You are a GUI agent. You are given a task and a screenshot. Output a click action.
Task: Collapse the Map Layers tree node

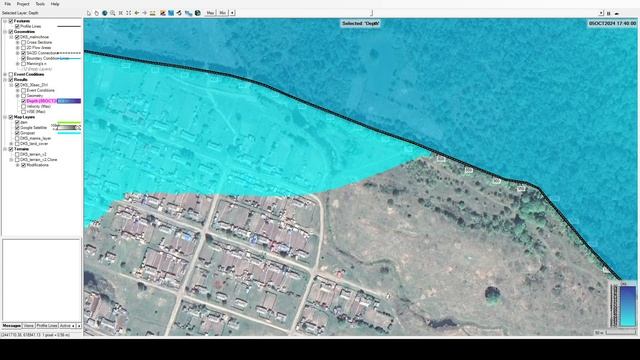[x=5, y=117]
